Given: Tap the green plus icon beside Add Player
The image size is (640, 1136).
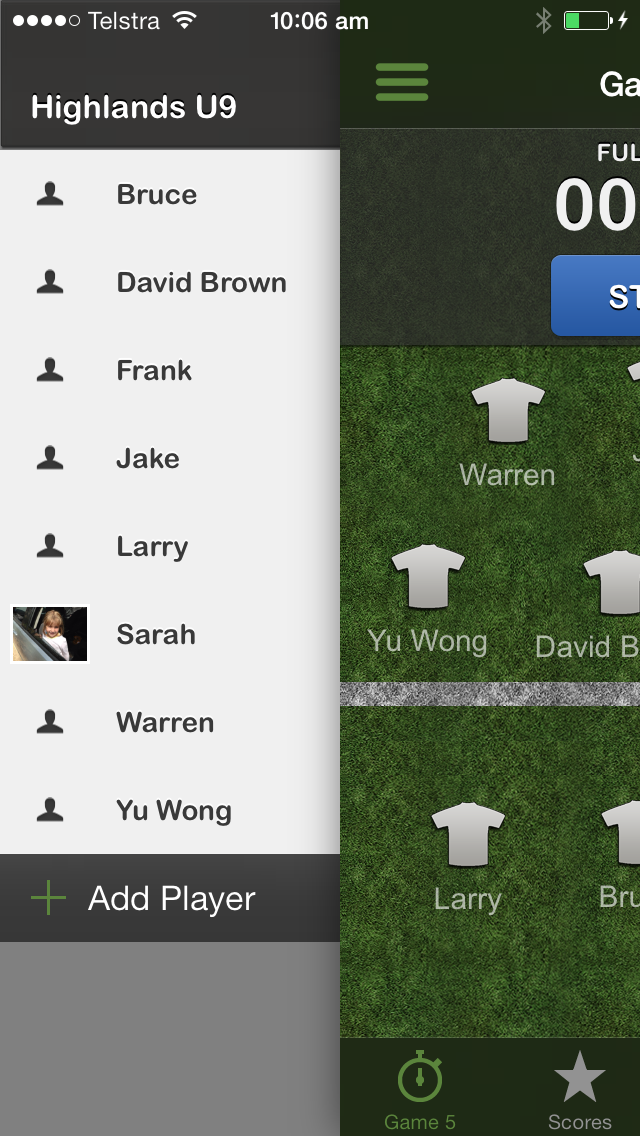Looking at the screenshot, I should pos(49,899).
